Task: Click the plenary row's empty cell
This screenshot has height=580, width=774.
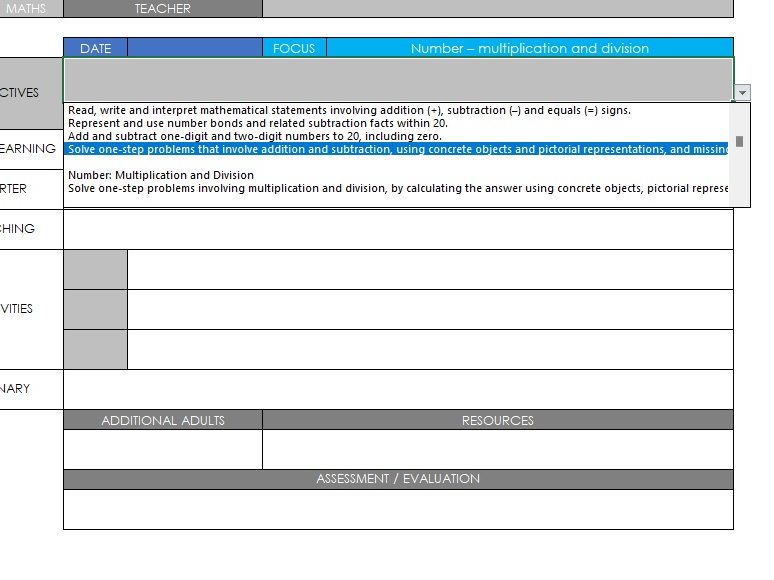Action: pos(398,389)
